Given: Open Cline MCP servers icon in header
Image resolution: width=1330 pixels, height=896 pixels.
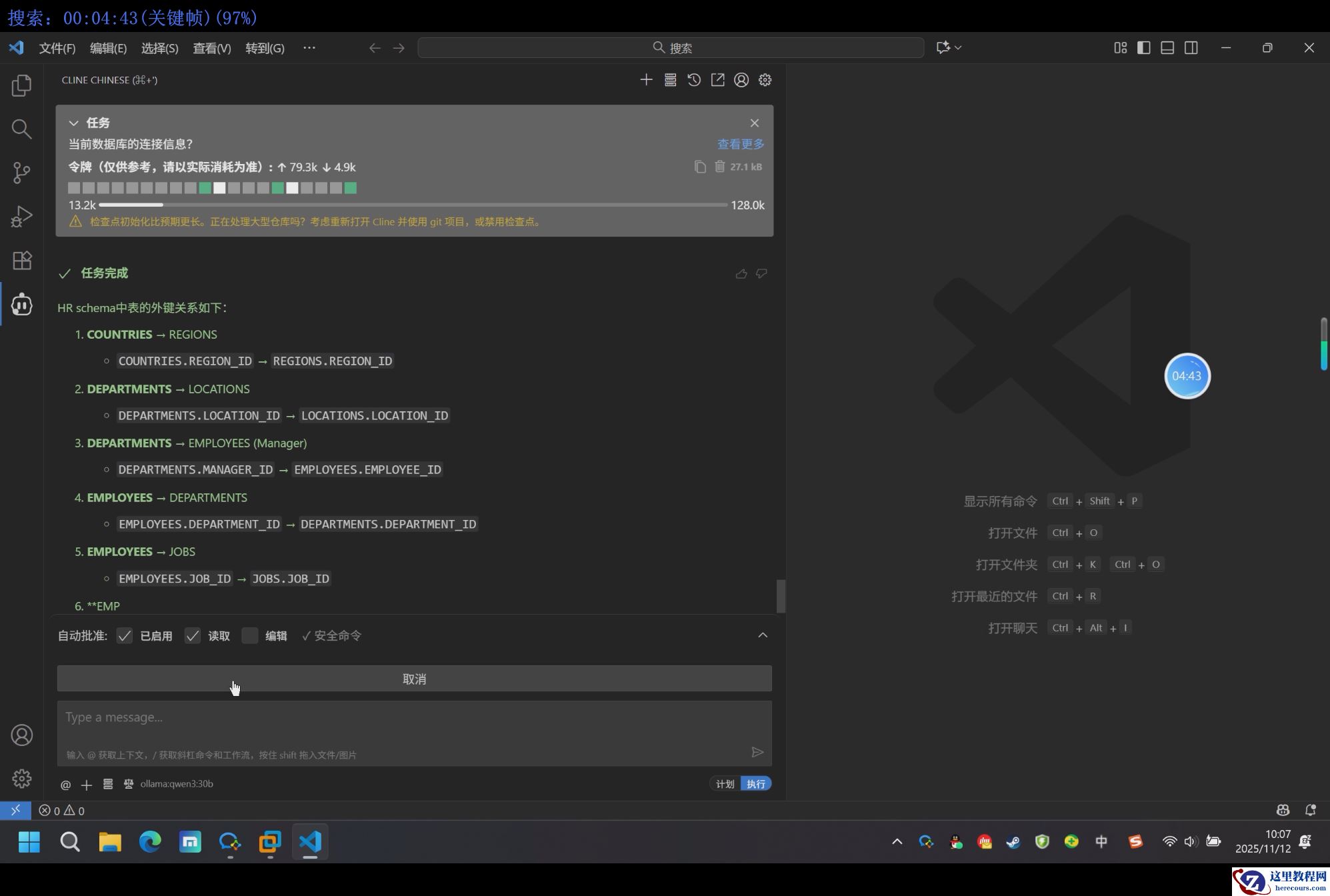Looking at the screenshot, I should point(670,80).
